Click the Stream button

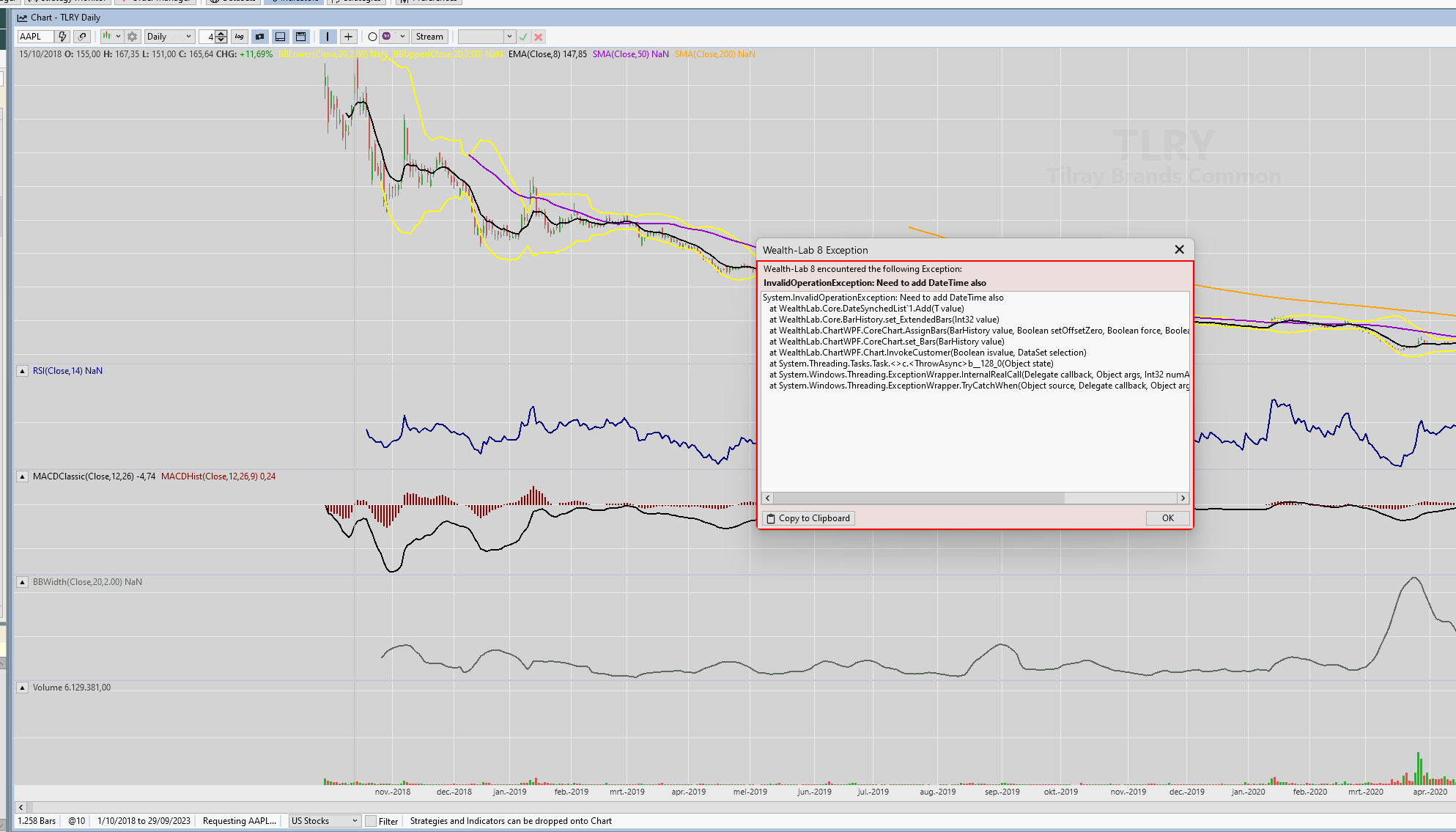tap(429, 36)
